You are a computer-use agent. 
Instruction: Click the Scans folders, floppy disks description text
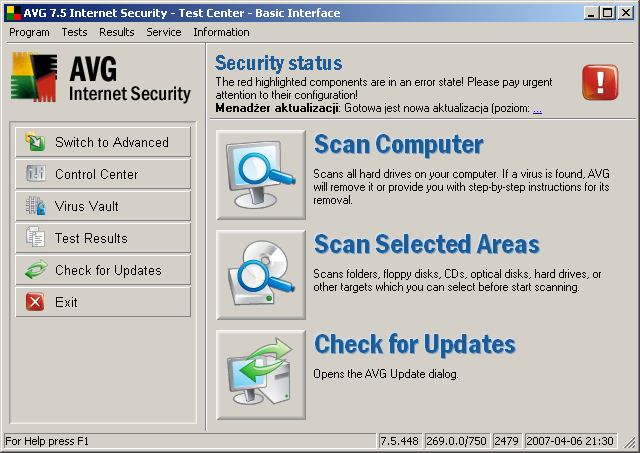point(457,280)
